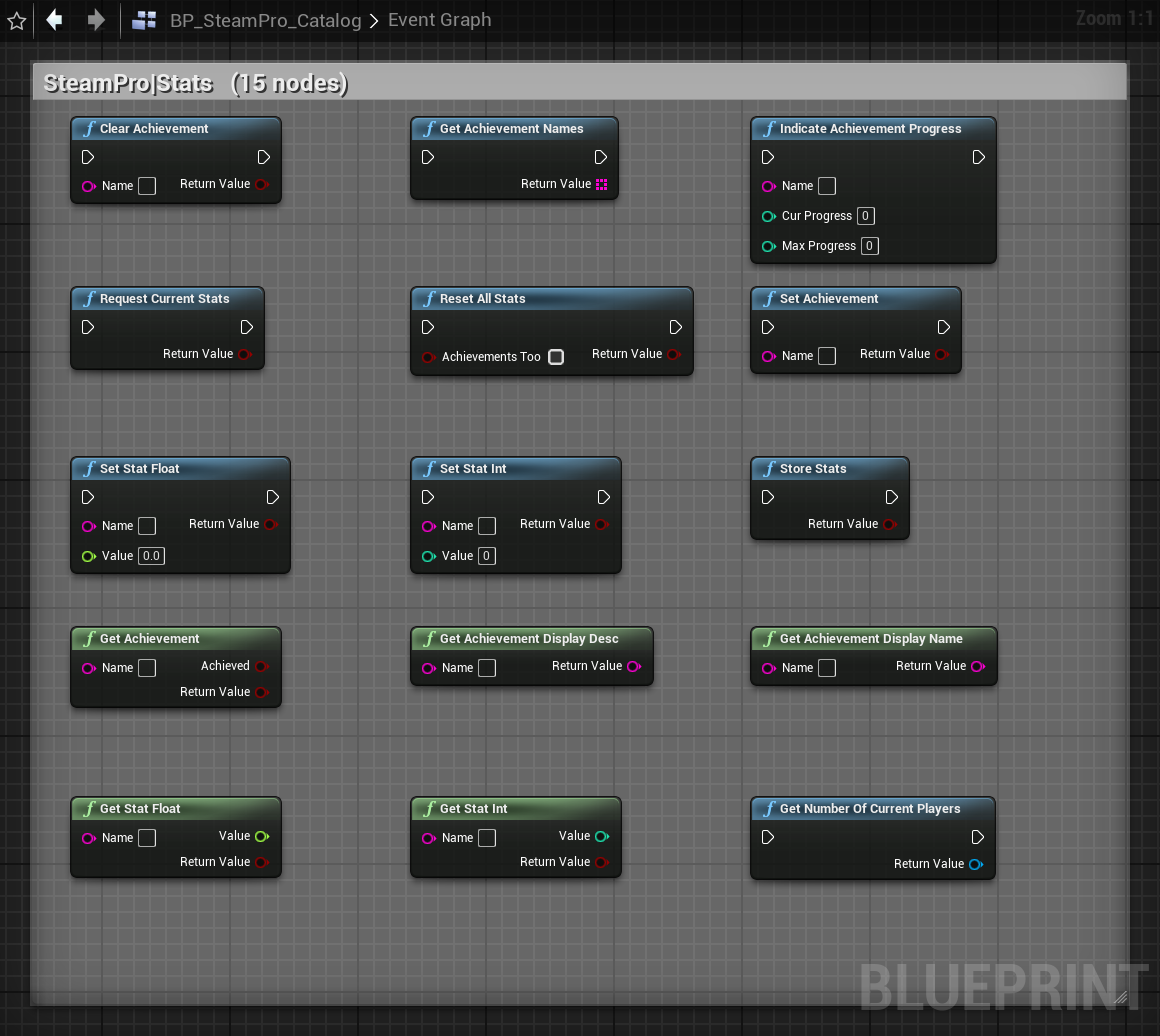
Task: Select the Get Stat Int node title
Action: pyautogui.click(x=473, y=809)
